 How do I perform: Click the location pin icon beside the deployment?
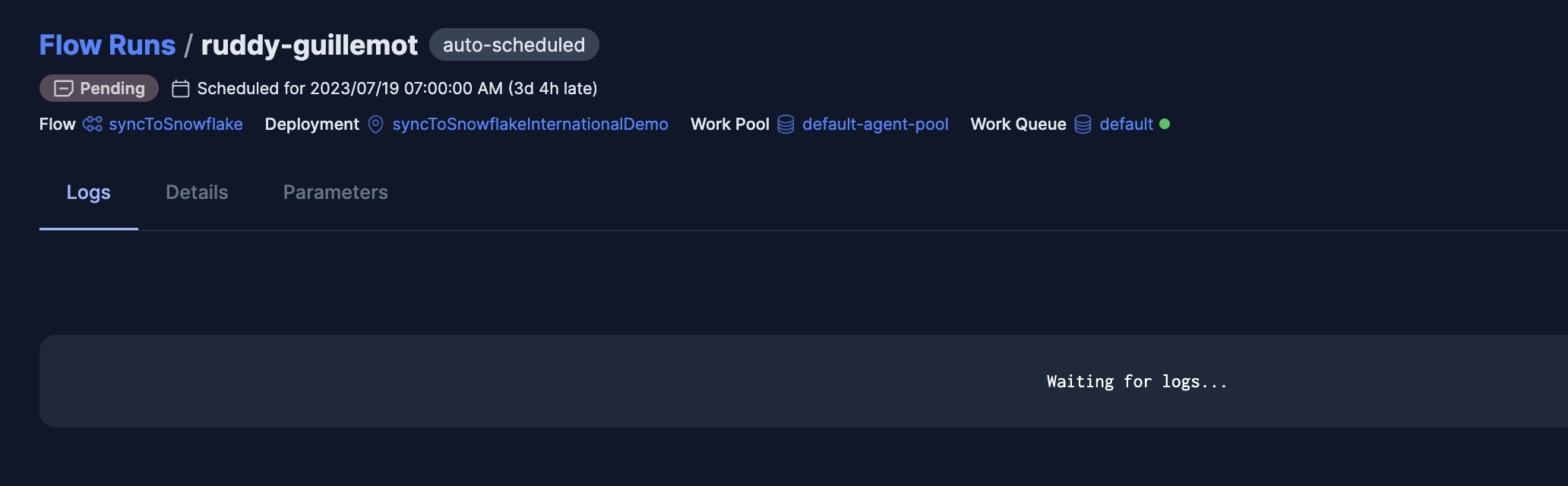click(375, 124)
